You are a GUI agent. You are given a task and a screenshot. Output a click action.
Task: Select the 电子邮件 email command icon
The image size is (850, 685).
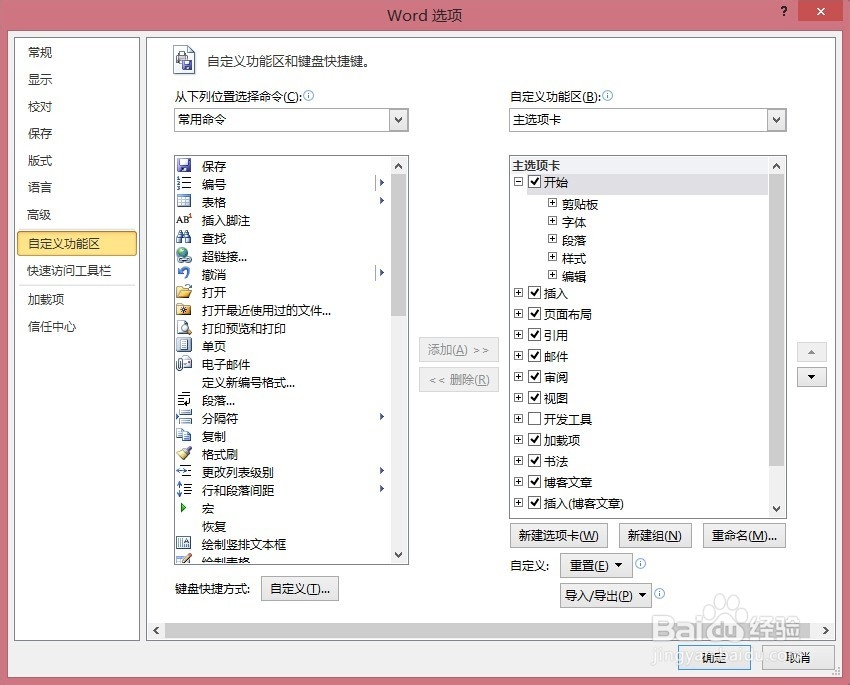click(x=184, y=364)
